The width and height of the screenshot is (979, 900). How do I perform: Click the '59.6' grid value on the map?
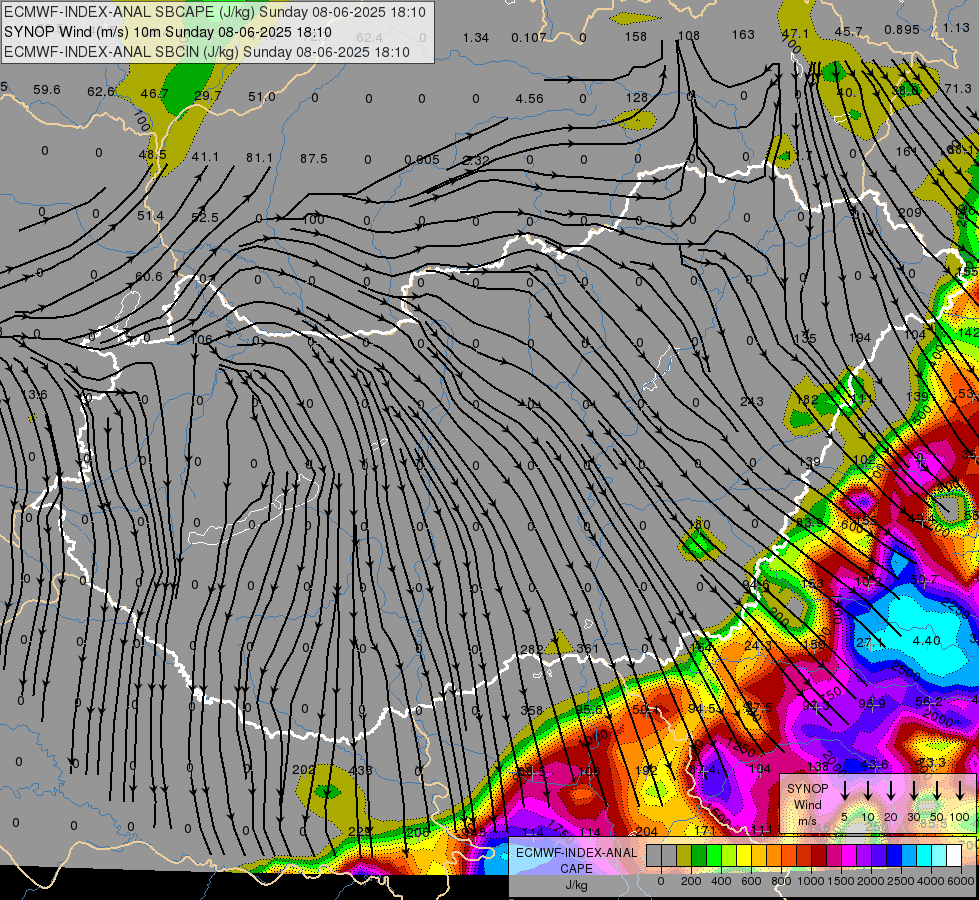[47, 90]
